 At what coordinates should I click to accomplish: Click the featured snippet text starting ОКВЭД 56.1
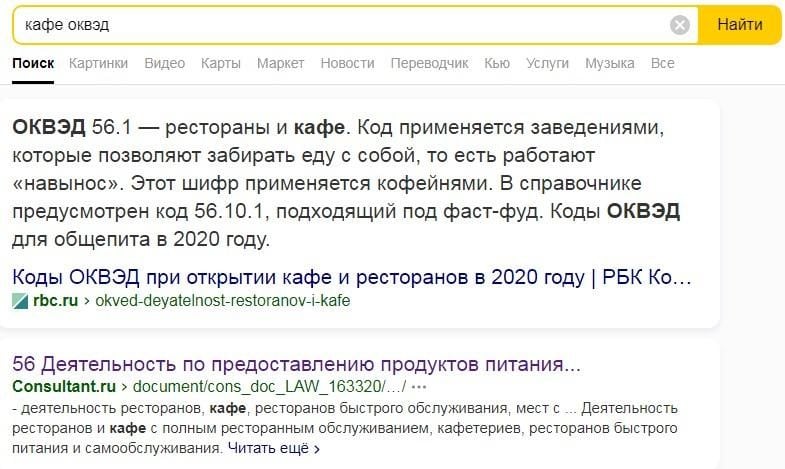(x=346, y=183)
